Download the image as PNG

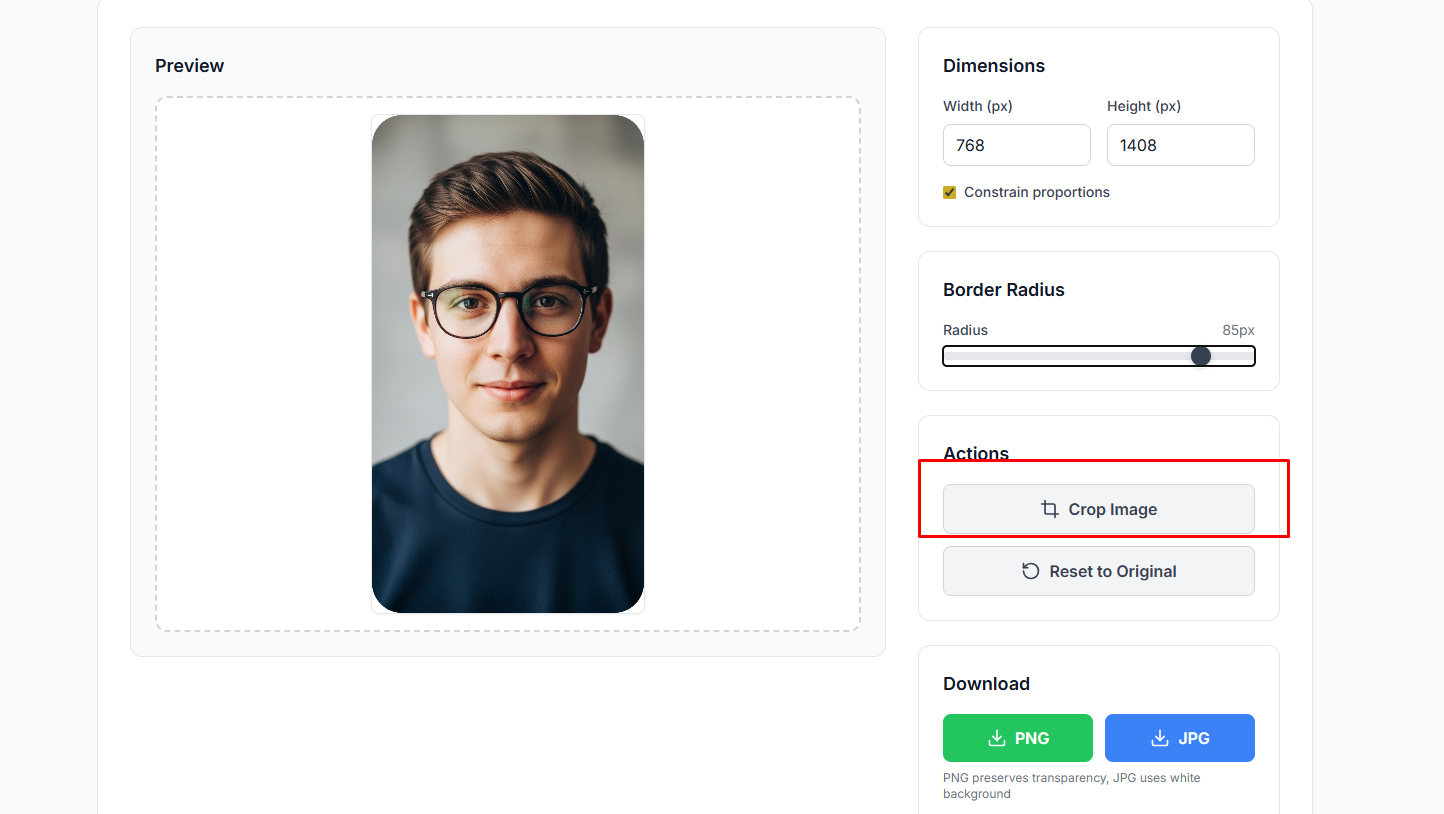coord(1017,738)
